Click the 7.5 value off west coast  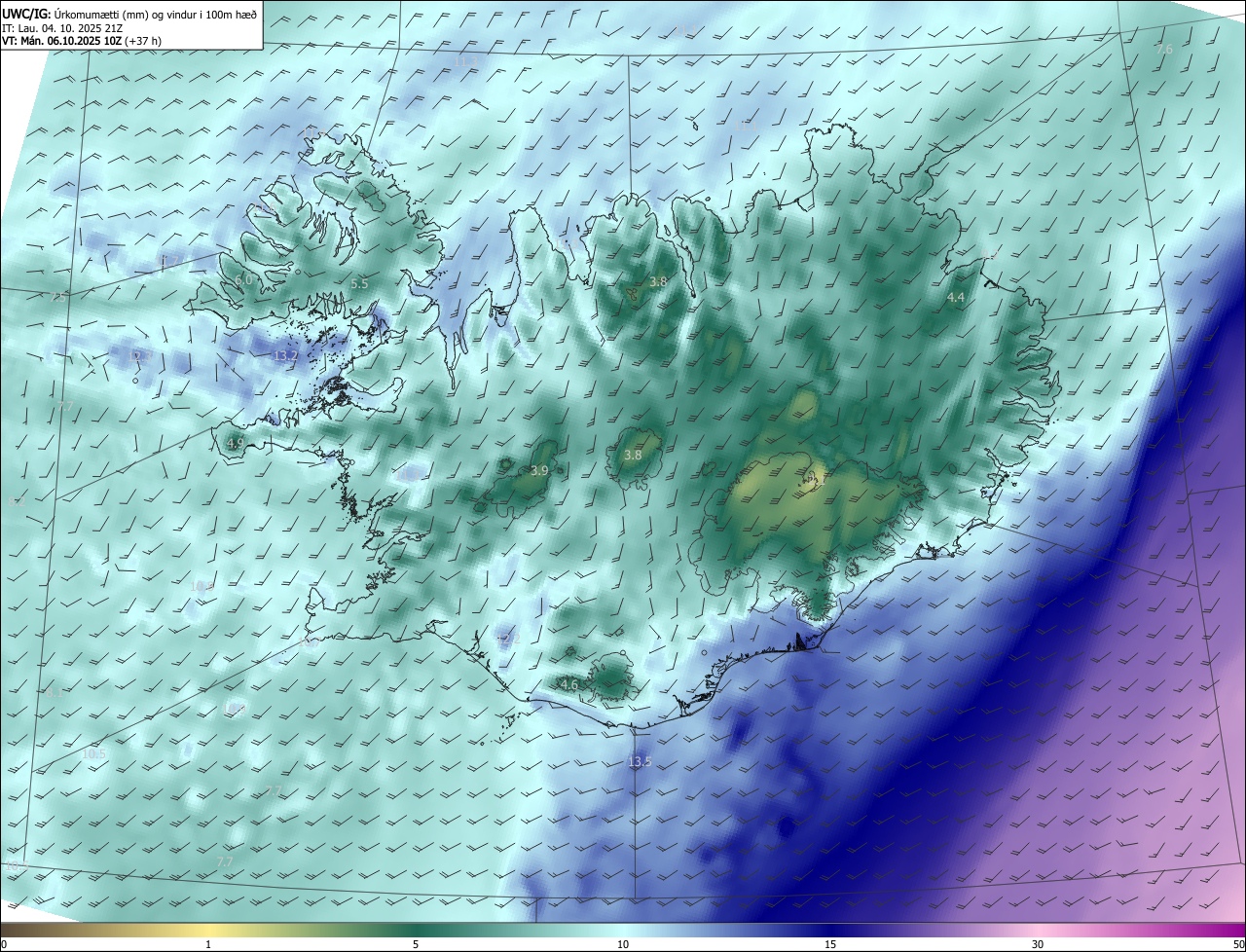(58, 297)
